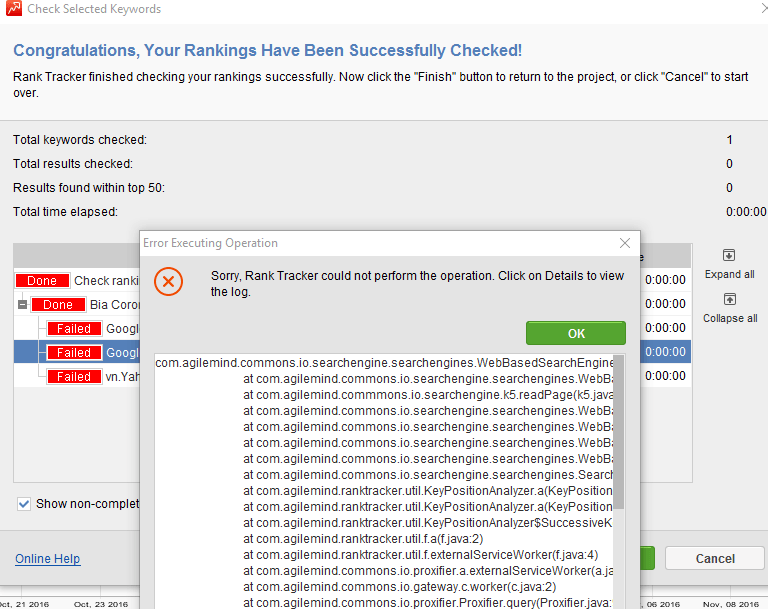Click the 'Error Executing Operation' dialog title
768x609 pixels.
(x=210, y=243)
